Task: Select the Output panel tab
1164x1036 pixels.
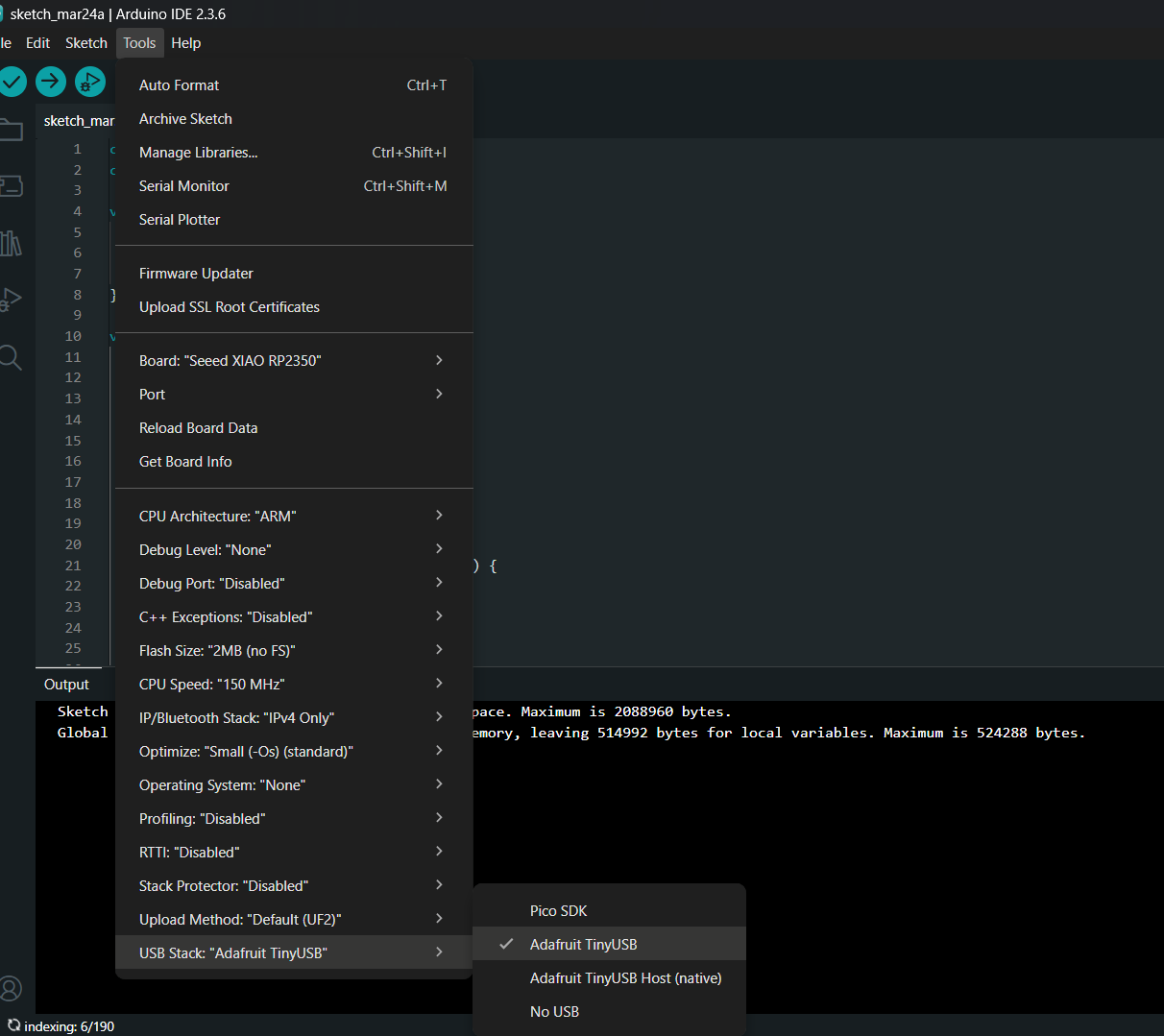Action: tap(66, 684)
